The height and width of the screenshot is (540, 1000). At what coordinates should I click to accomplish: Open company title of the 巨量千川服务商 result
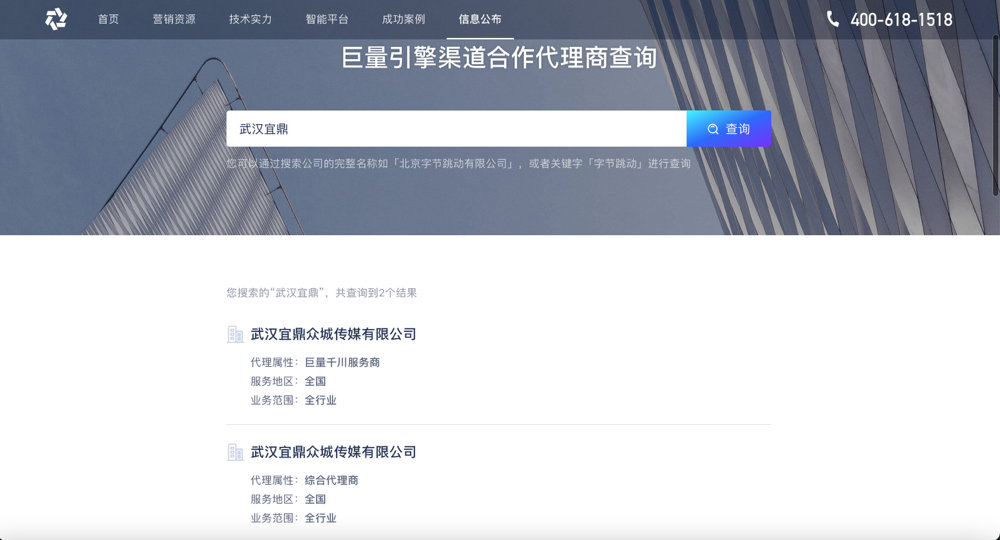[x=333, y=334]
